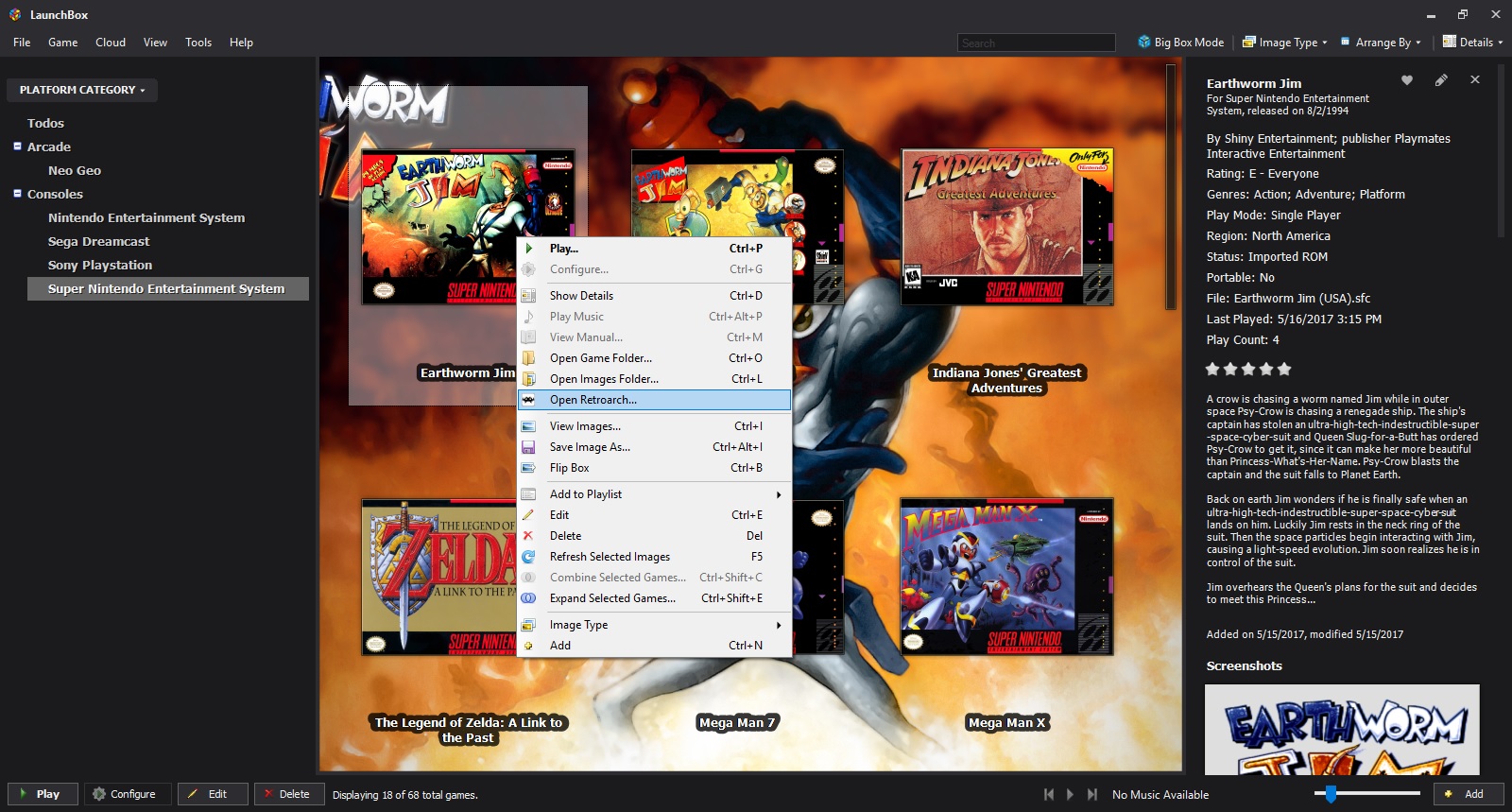Click the music play control

click(x=1070, y=795)
